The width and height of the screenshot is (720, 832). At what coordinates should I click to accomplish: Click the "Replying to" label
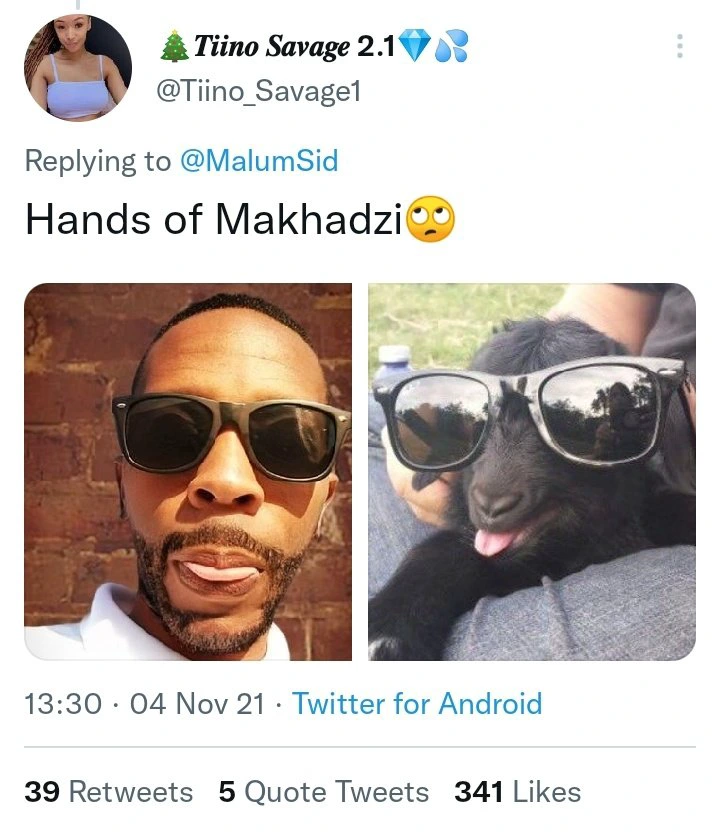coord(97,160)
